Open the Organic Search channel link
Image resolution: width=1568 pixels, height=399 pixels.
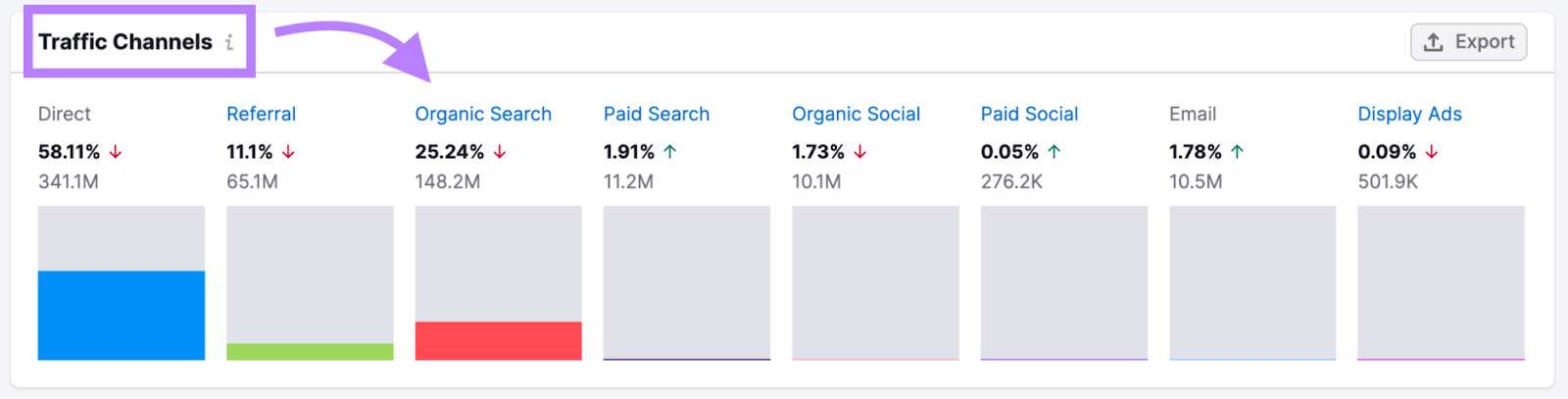483,114
